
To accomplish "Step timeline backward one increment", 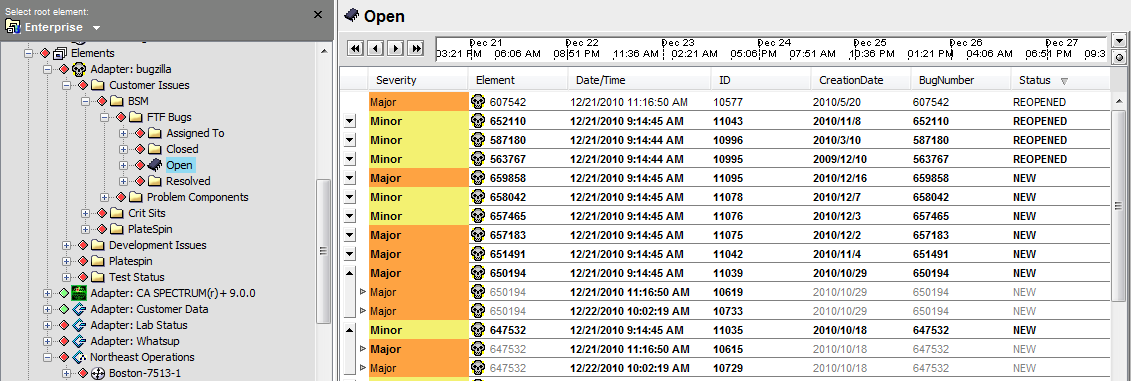I will point(375,48).
